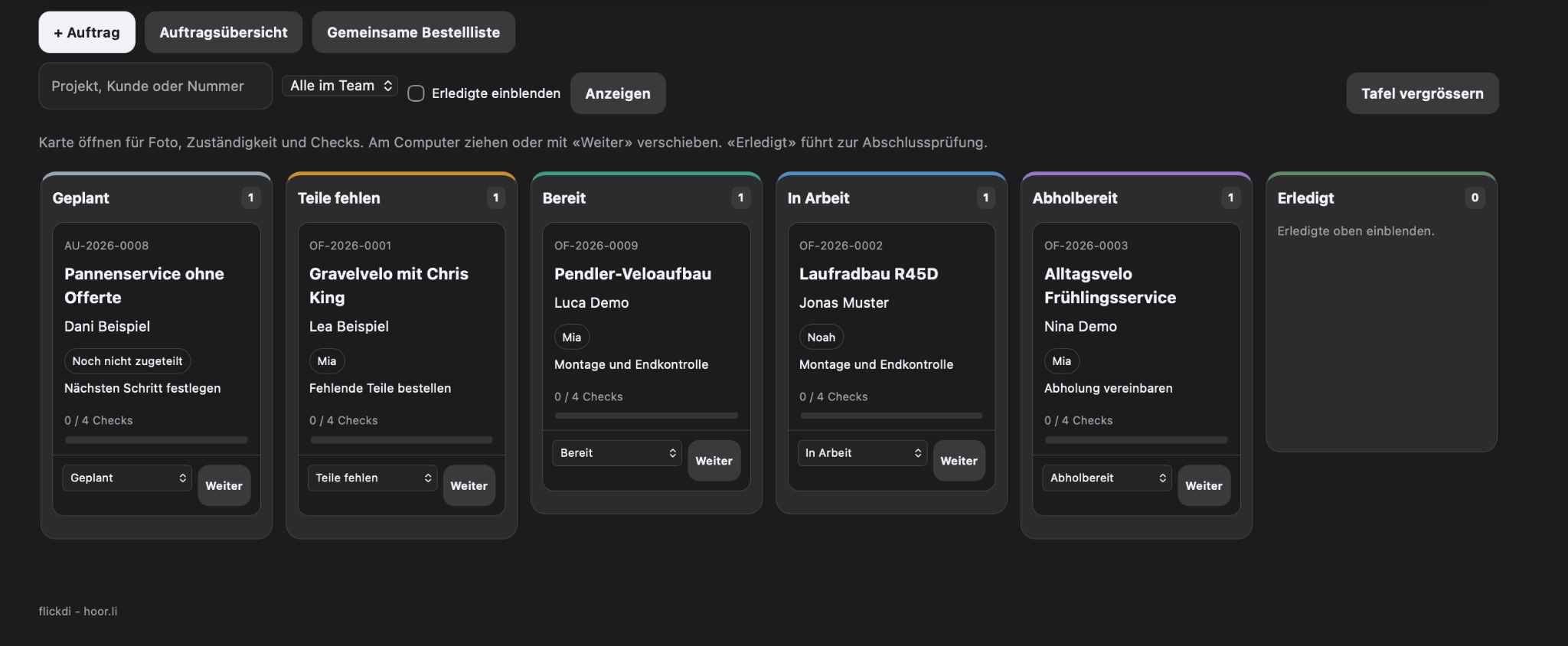Click the Noch nicht zugeteilt assignee badge
The width and height of the screenshot is (1568, 646).
(128, 361)
